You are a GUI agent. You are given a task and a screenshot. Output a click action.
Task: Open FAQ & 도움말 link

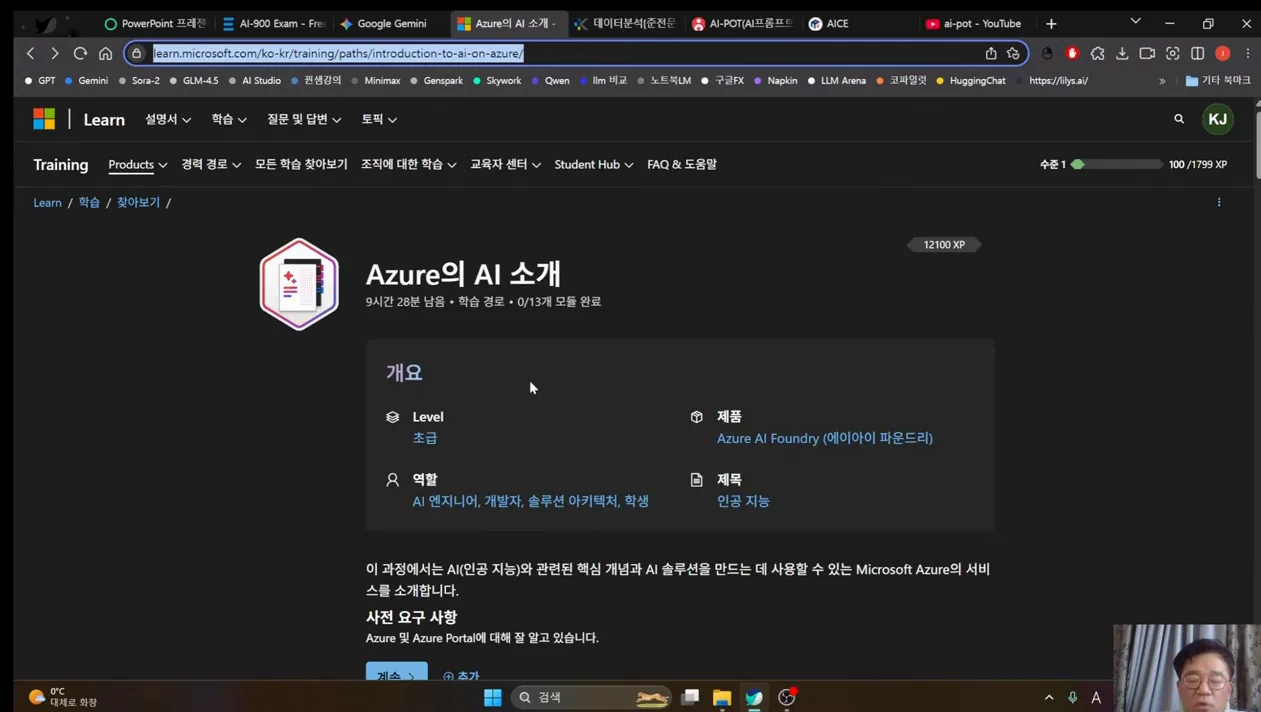coord(682,164)
